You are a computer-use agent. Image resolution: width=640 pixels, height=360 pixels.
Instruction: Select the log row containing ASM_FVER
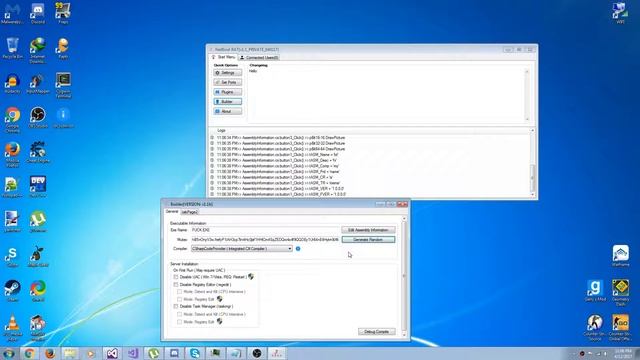coord(278,194)
